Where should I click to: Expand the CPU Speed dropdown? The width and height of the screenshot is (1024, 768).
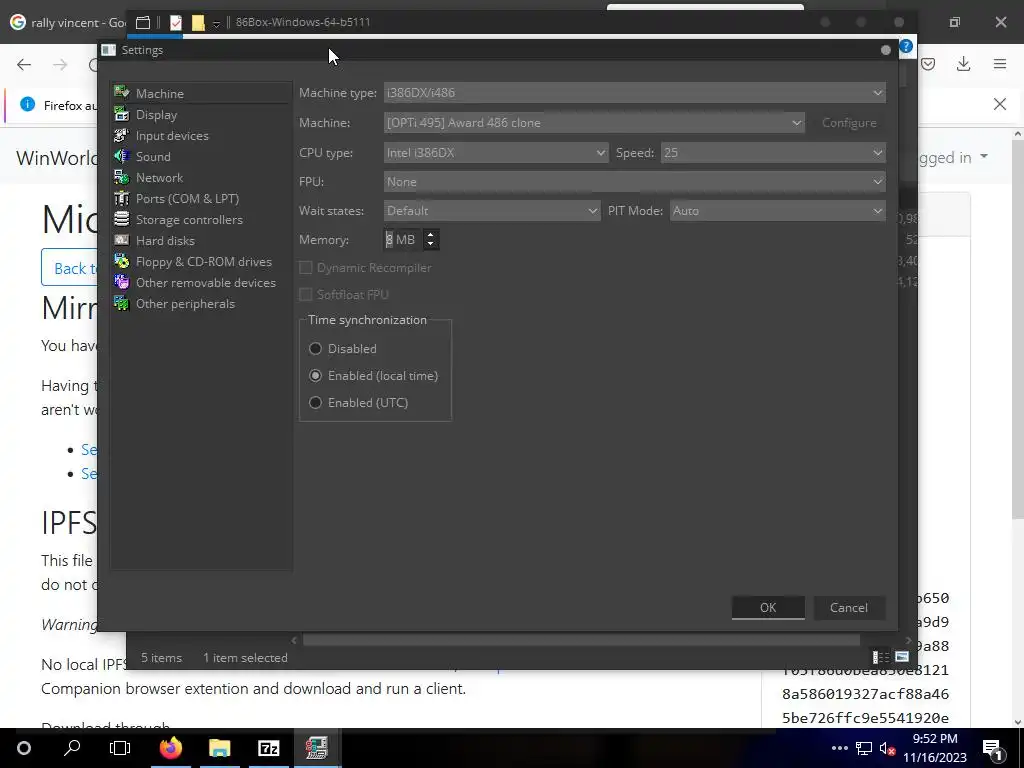pyautogui.click(x=773, y=153)
